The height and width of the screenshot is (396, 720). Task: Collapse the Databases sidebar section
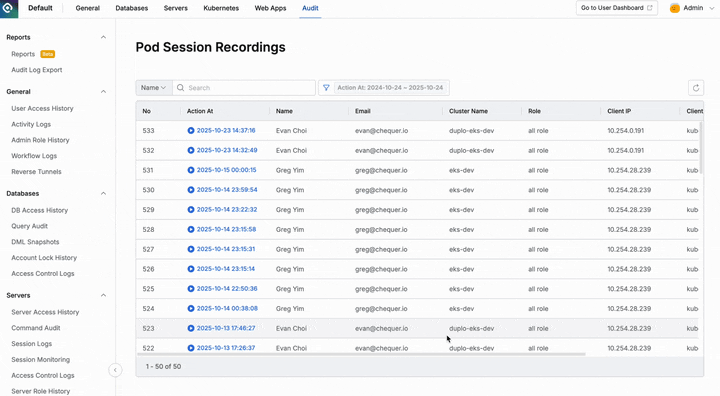(103, 193)
